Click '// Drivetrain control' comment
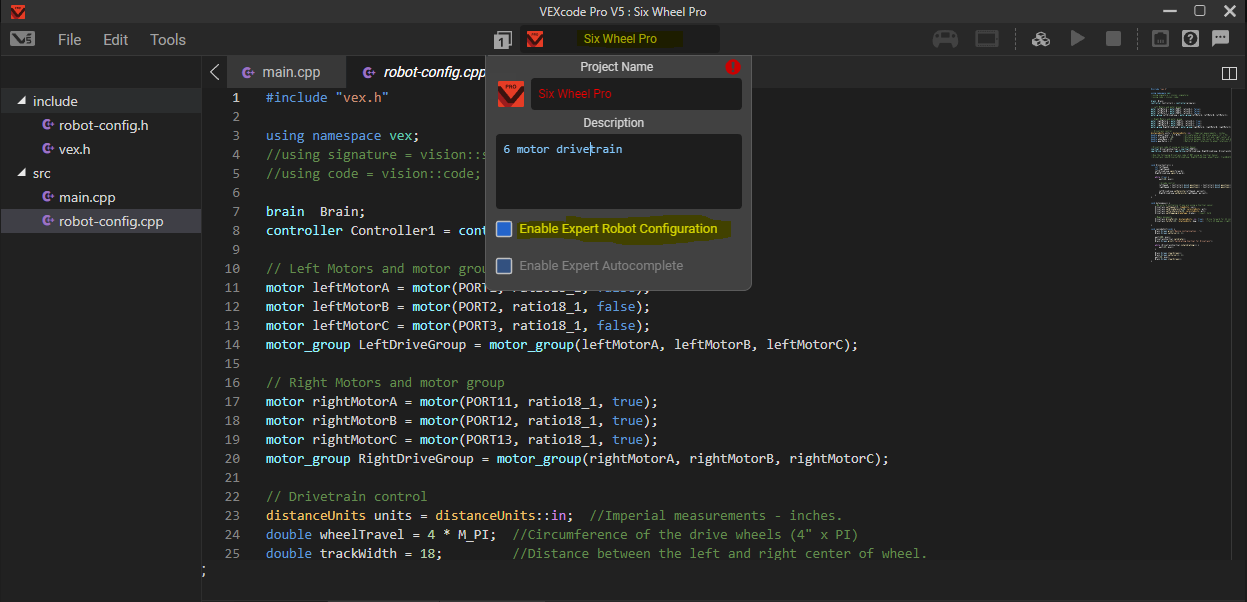Screen dimensions: 1247x602 tap(346, 497)
